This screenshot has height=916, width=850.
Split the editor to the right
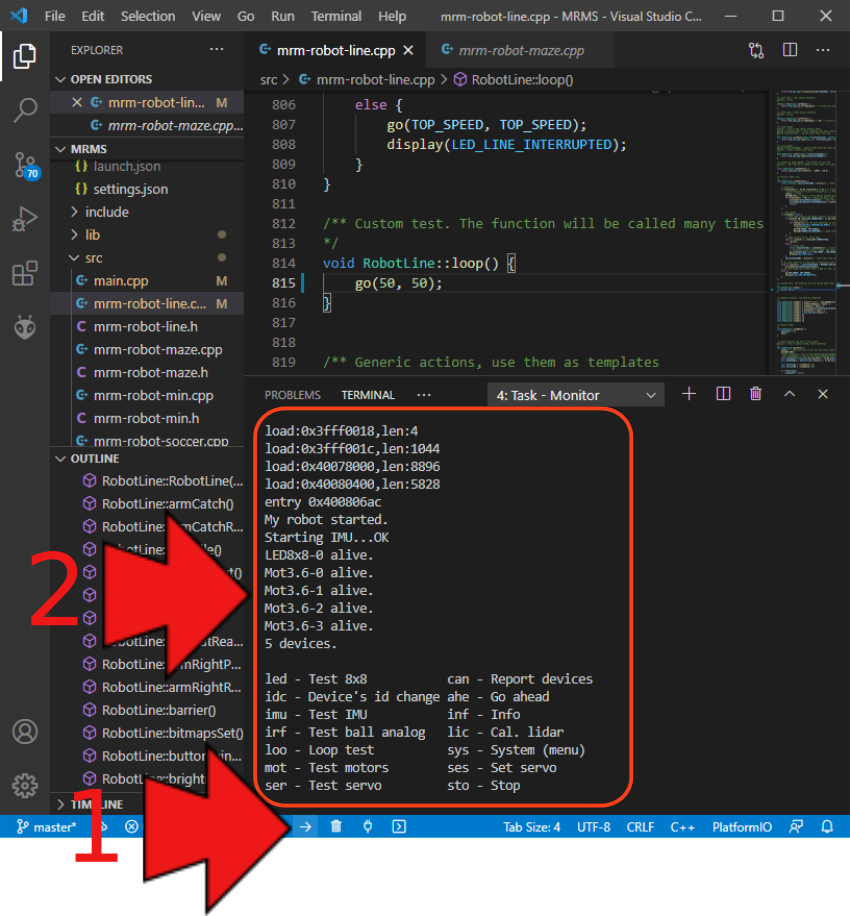tap(790, 50)
